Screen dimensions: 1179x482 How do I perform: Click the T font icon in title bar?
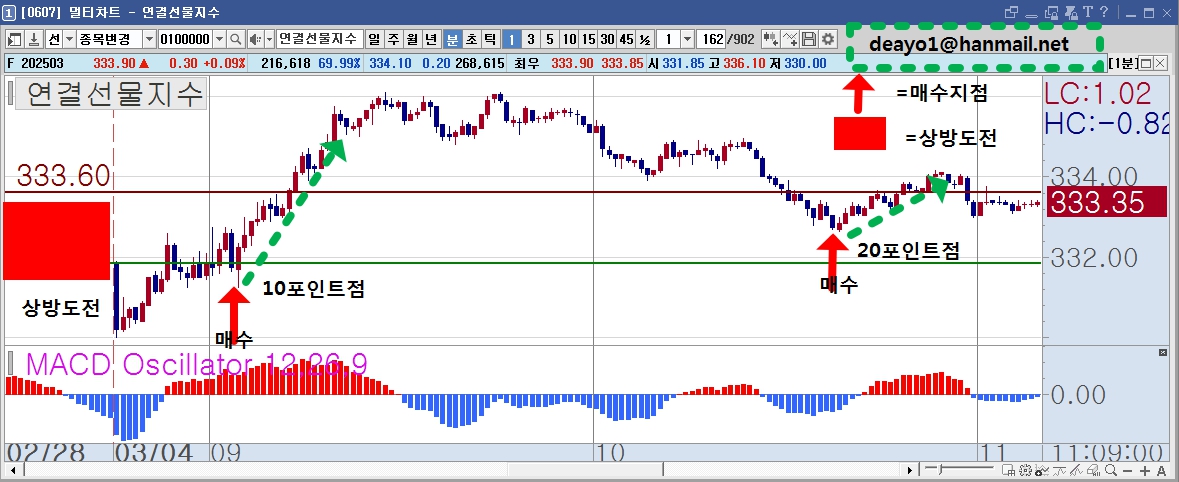pyautogui.click(x=1088, y=11)
